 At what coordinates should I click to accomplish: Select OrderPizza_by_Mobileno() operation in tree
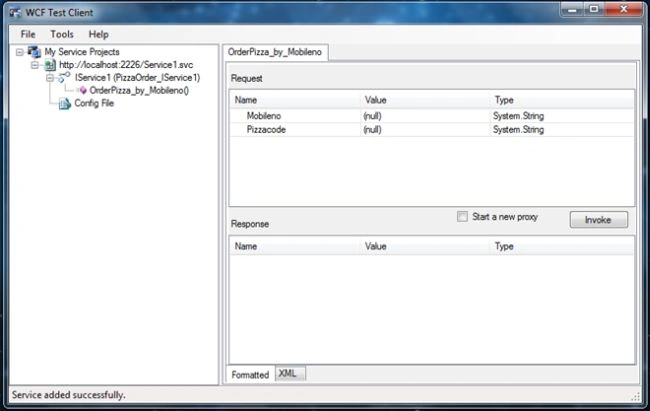coord(139,90)
